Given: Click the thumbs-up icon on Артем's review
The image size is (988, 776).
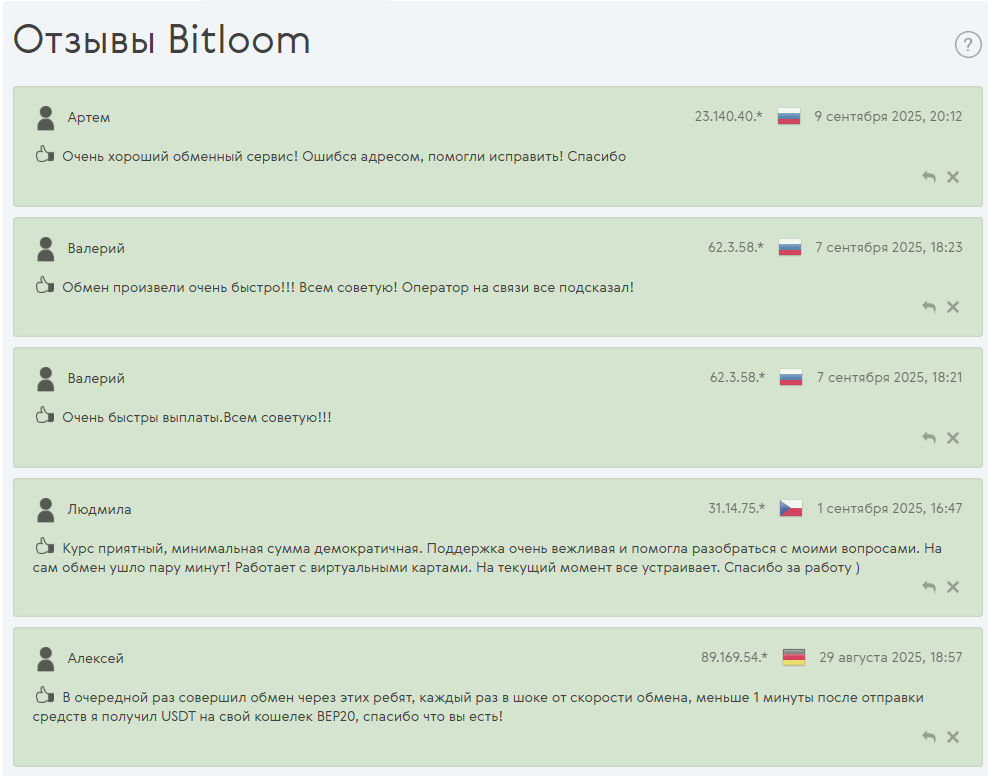Looking at the screenshot, I should (x=44, y=157).
